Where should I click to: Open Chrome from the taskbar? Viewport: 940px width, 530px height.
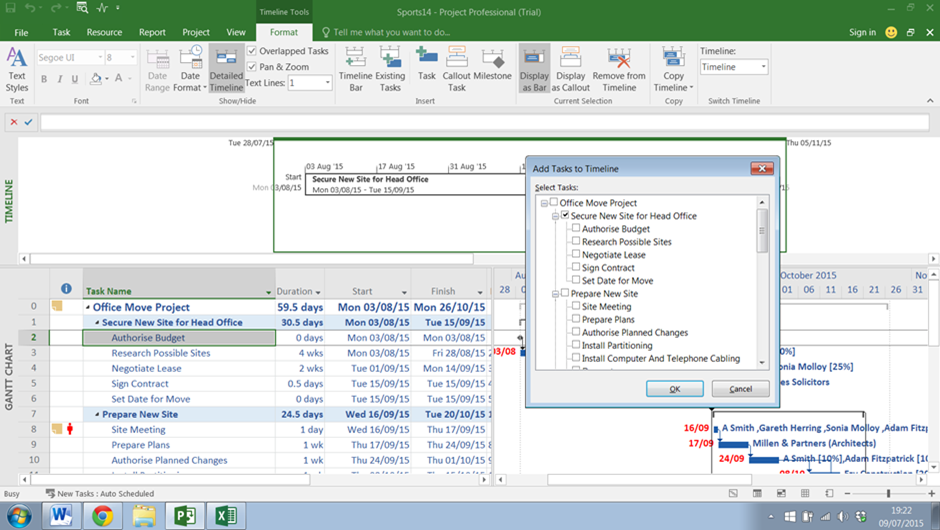[103, 516]
